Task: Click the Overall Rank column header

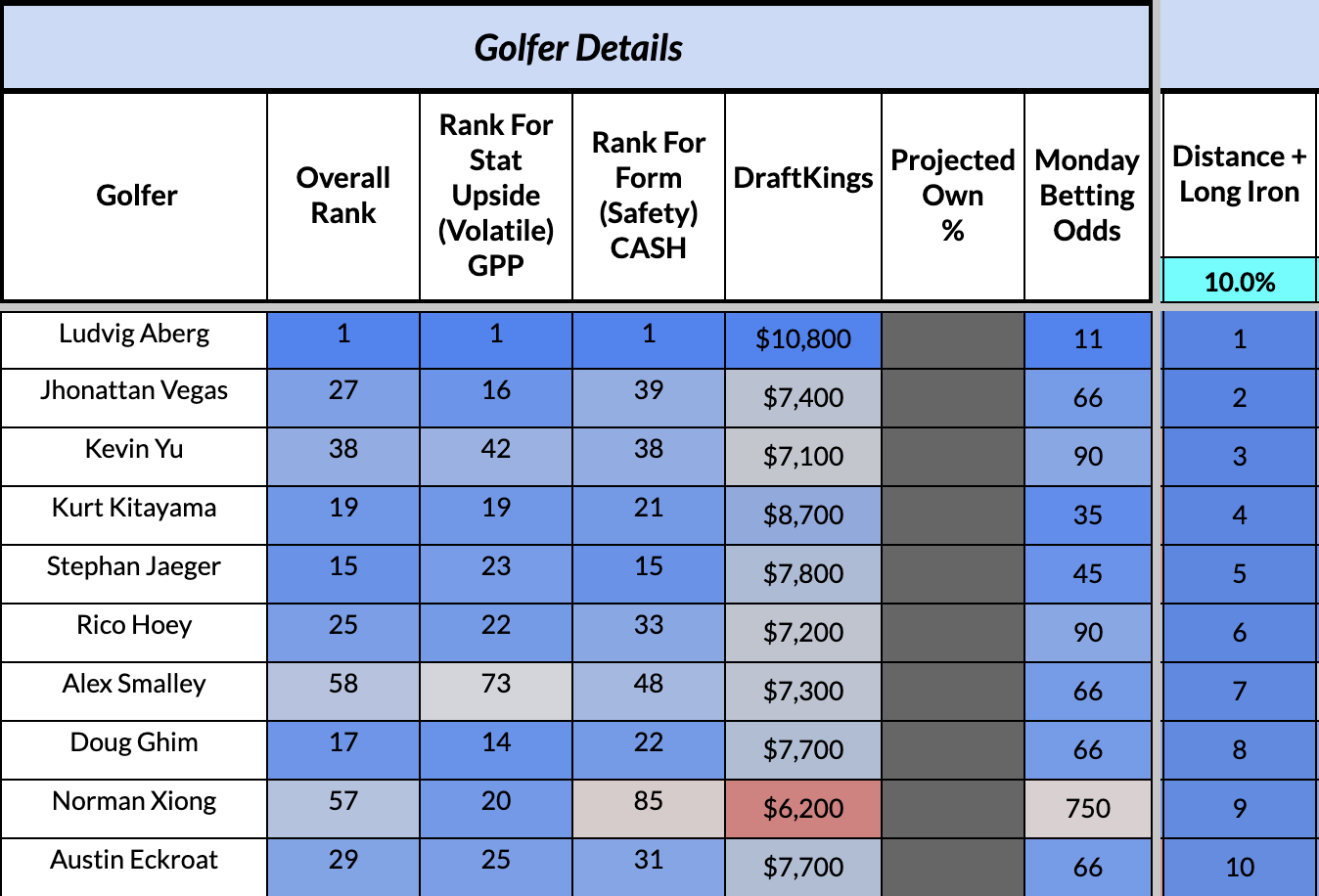Action: point(343,196)
